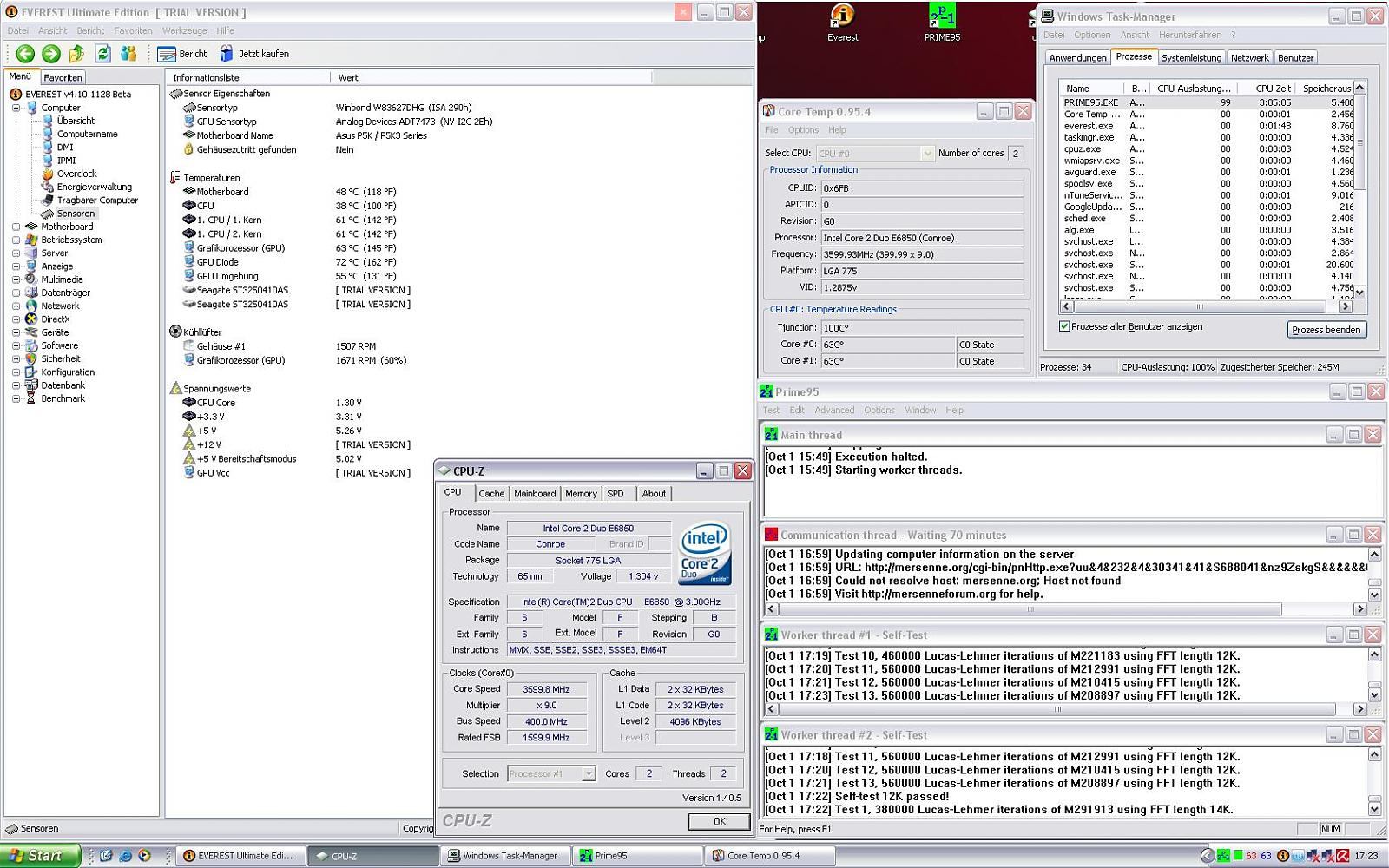Open the PRIME95 desktop shortcut icon

[942, 23]
